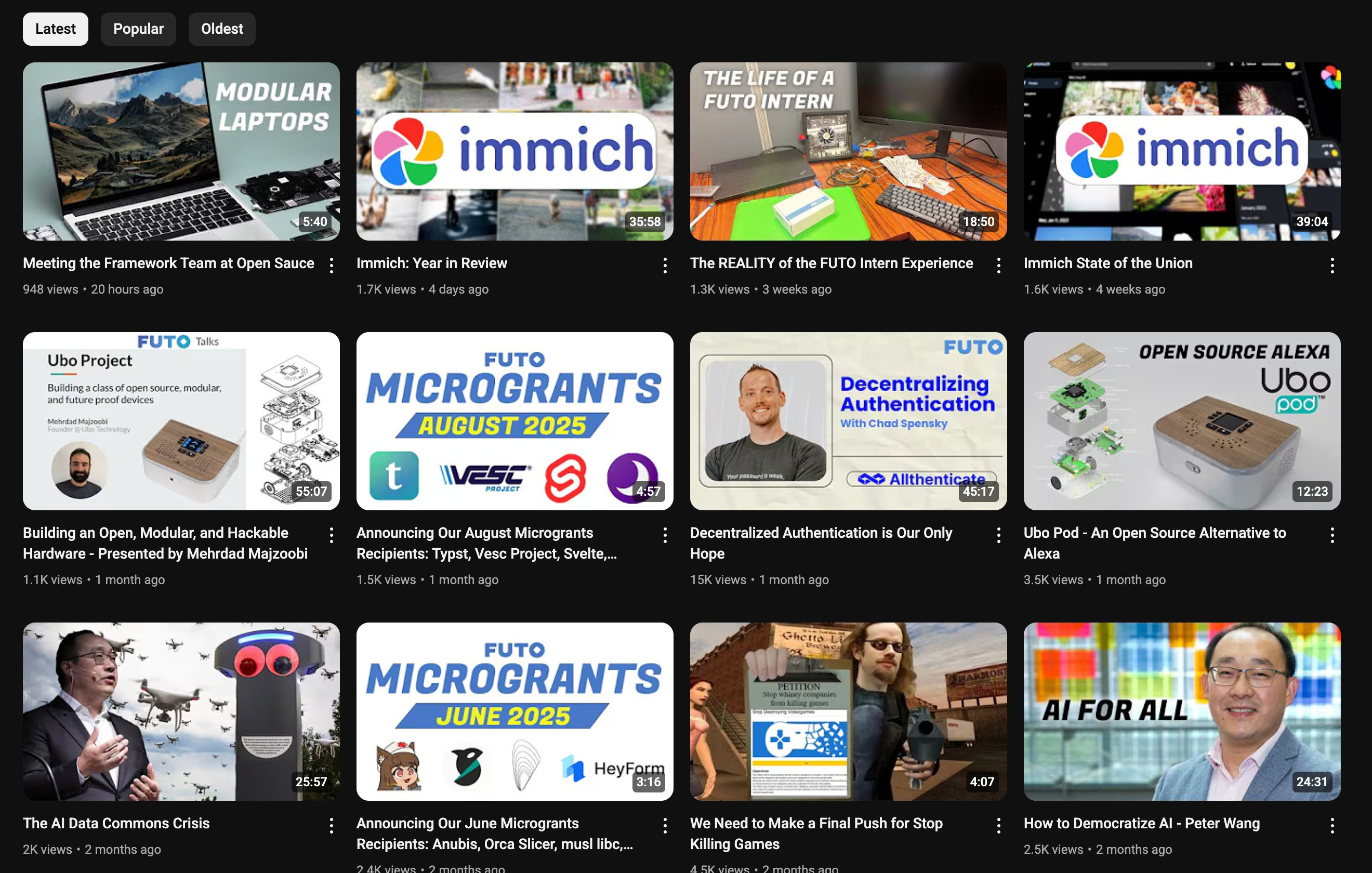Open kebab menu next to Immich State of the Union

click(1331, 265)
